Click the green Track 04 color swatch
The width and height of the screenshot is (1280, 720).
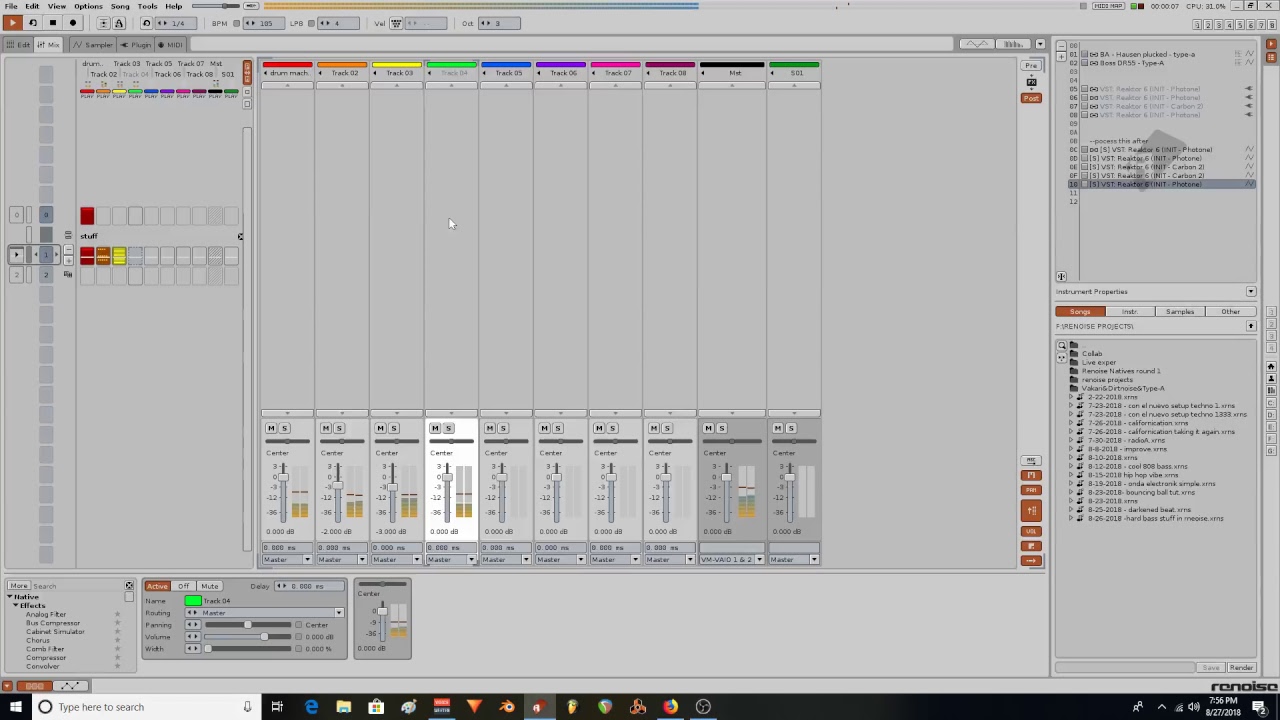point(193,601)
